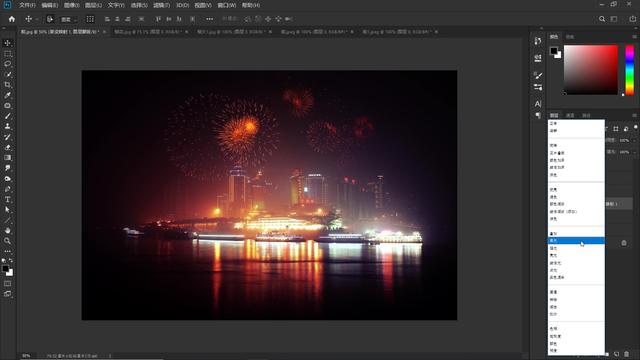This screenshot has height=360, width=640.
Task: Toggle the Auto-Select checkbox in options bar
Action: 49,19
